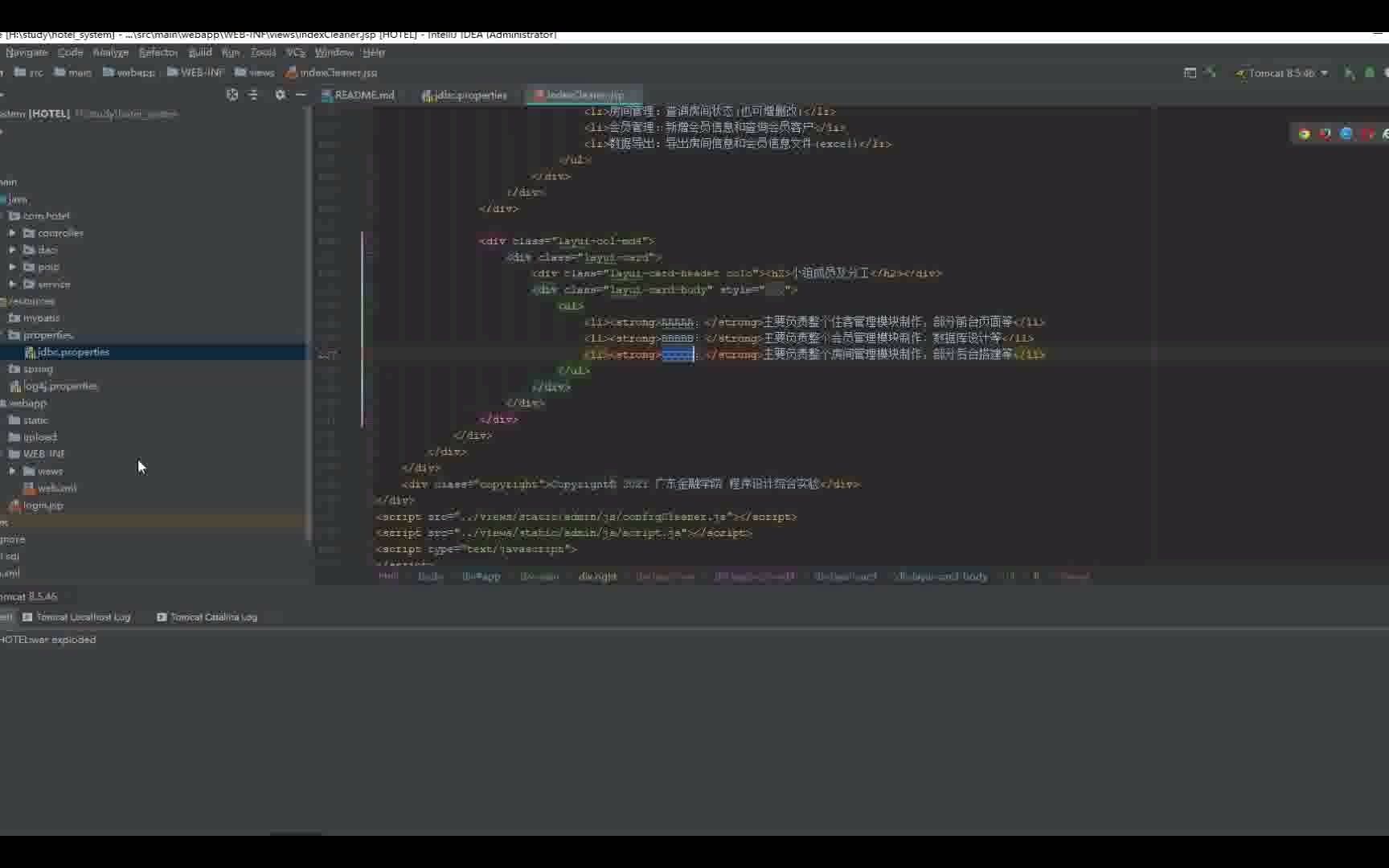Click the Tomcat Localhost Log tab icon
This screenshot has width=1389, height=868.
click(27, 617)
